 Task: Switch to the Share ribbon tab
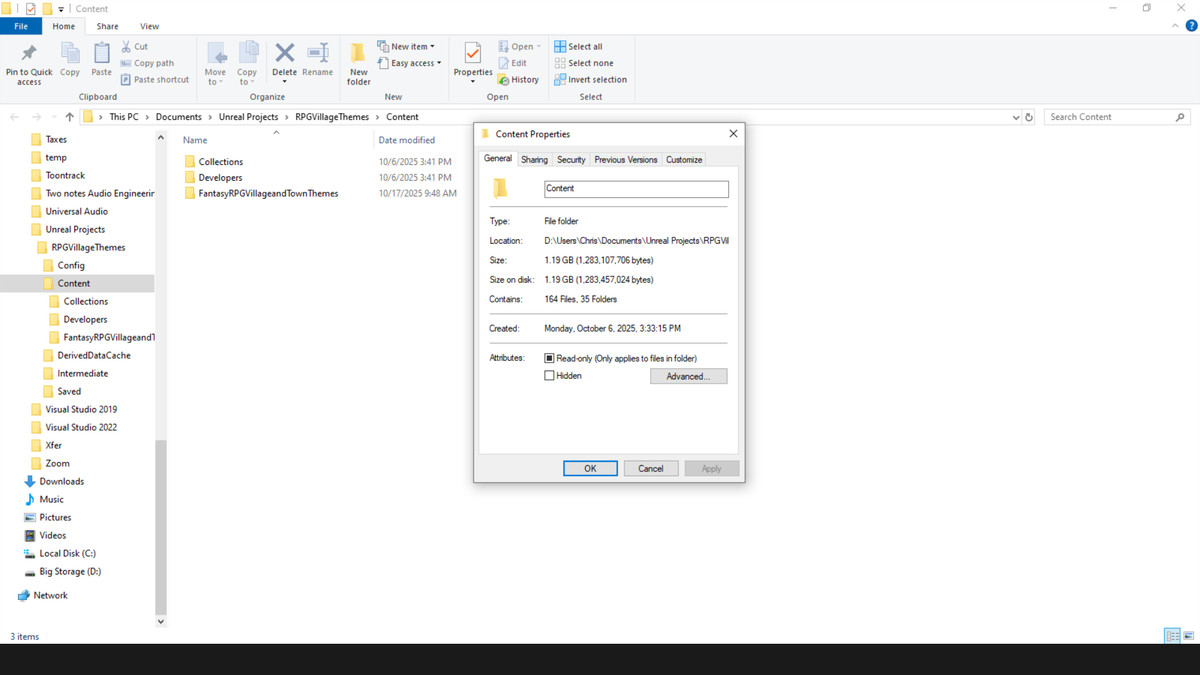[107, 26]
